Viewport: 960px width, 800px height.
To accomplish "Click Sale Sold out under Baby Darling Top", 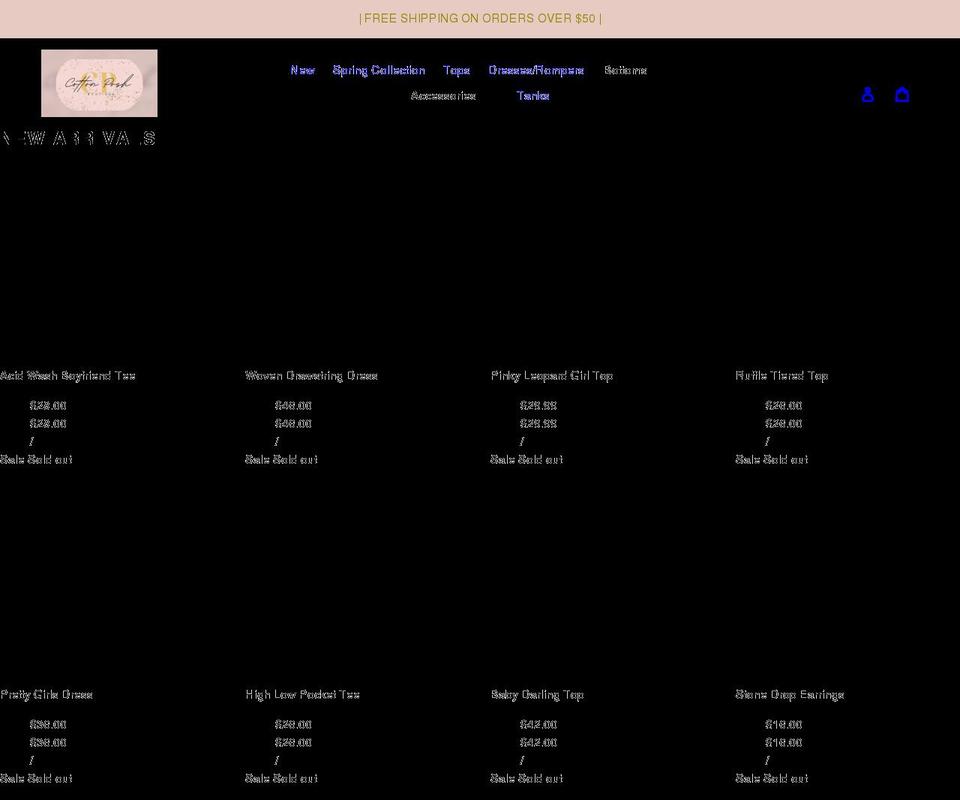I will click(527, 779).
